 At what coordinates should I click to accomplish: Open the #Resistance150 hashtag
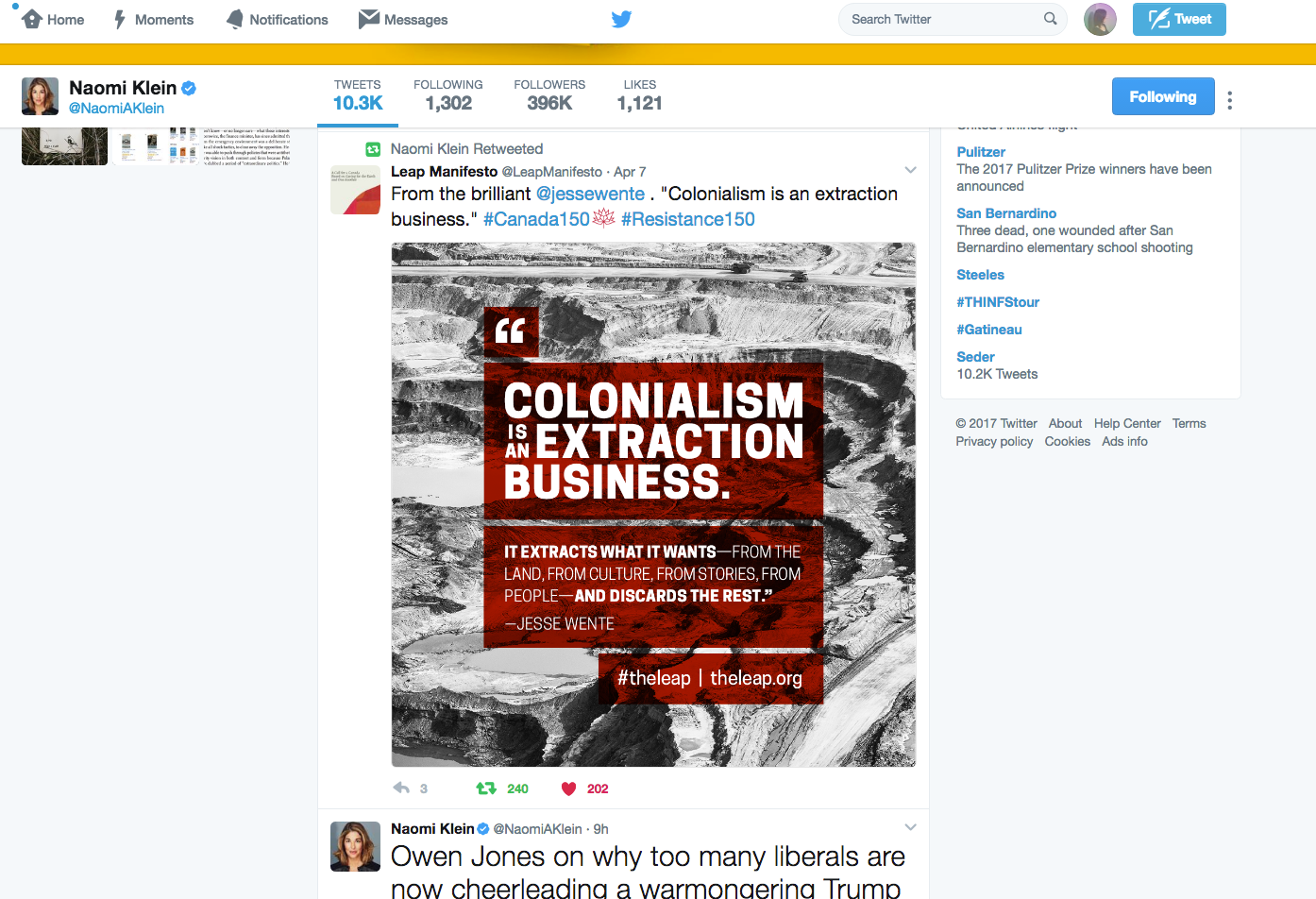coord(688,219)
